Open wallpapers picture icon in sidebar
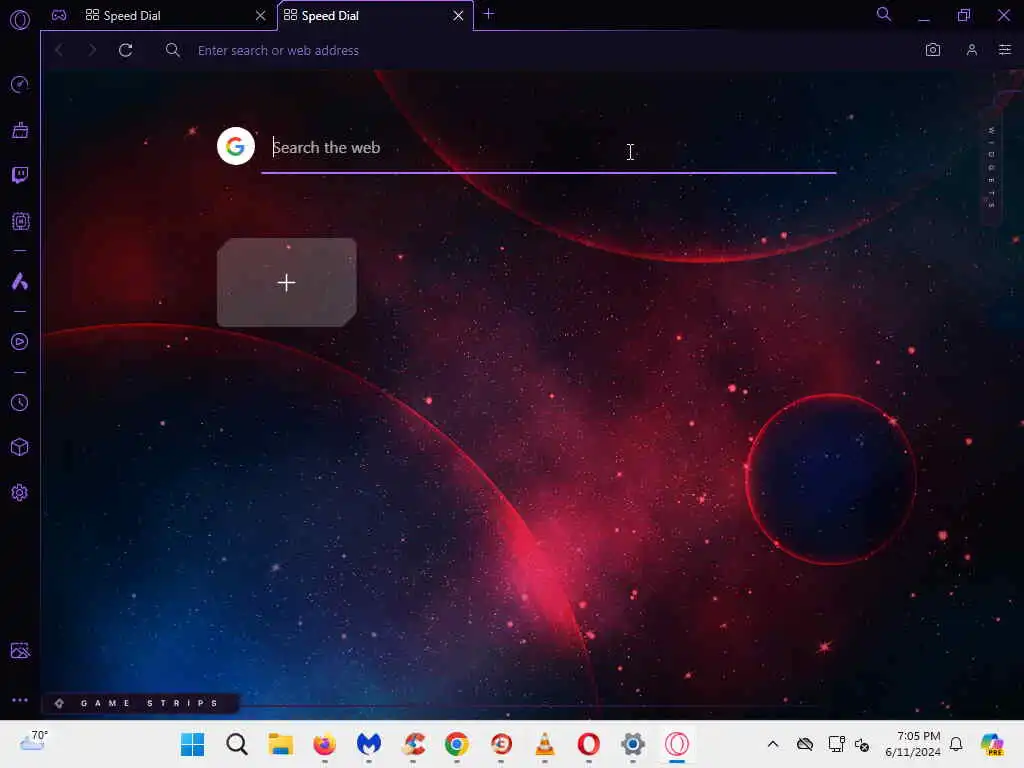The image size is (1024, 768). 20,650
